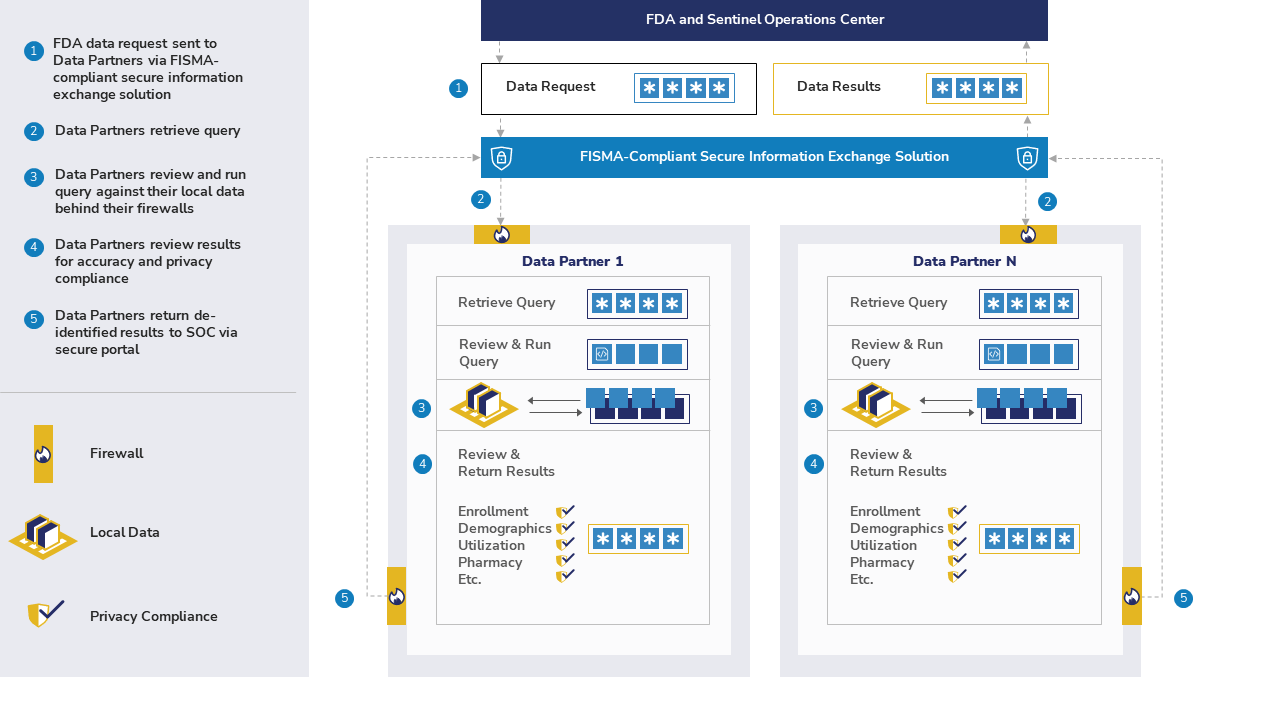1280x720 pixels.
Task: Click Retrieve Query text in Data Partner N
Action: tap(899, 303)
